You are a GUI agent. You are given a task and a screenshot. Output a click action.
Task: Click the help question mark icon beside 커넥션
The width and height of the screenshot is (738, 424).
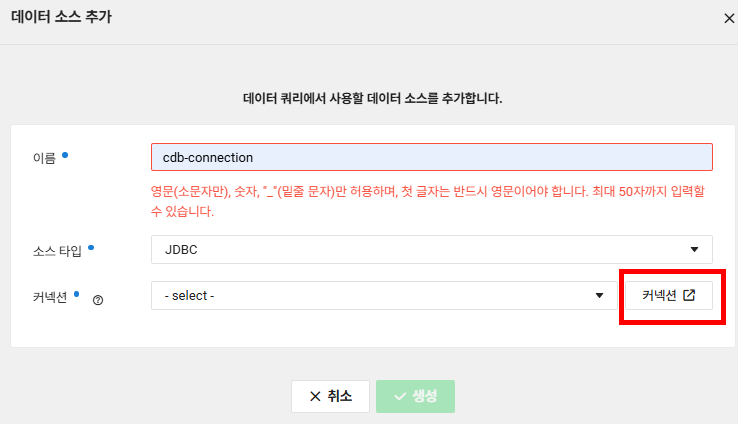[98, 300]
